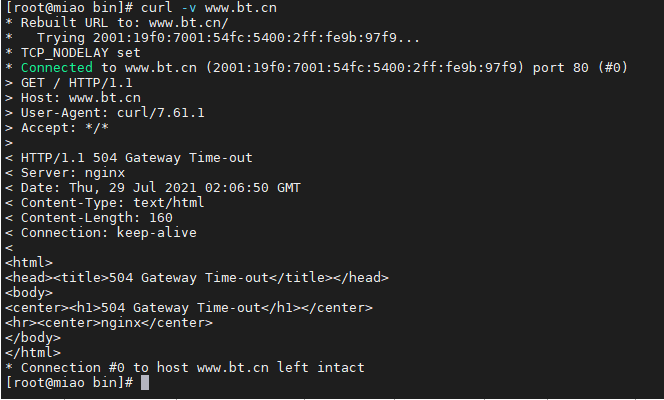
Task: Click the '<hr><center>nginx</center>' line
Action: (109, 323)
